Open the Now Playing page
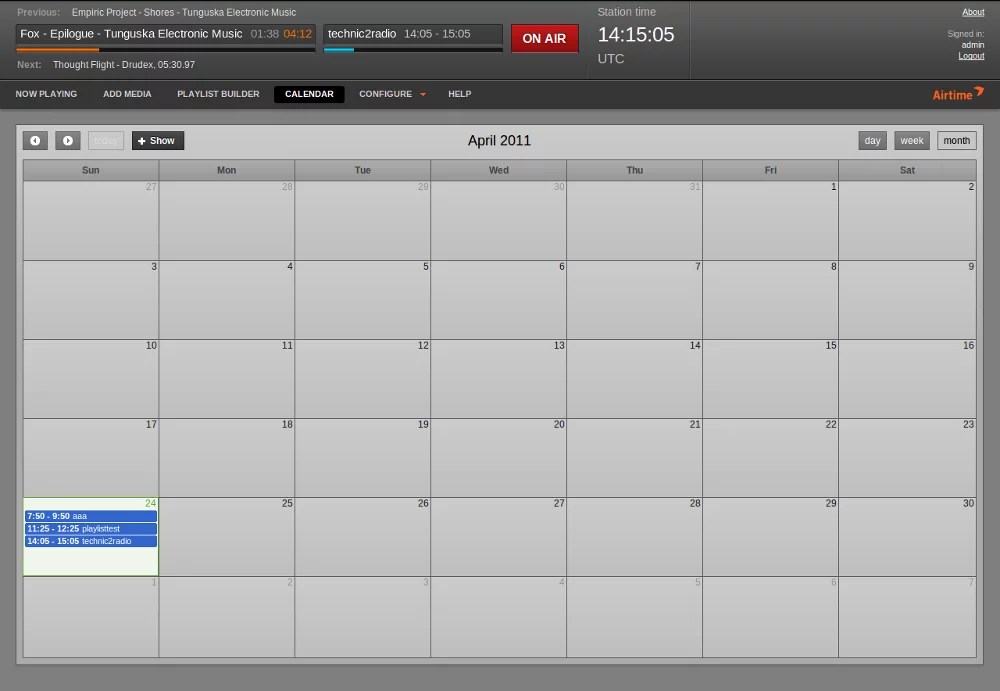Viewport: 1000px width, 691px height. click(46, 94)
